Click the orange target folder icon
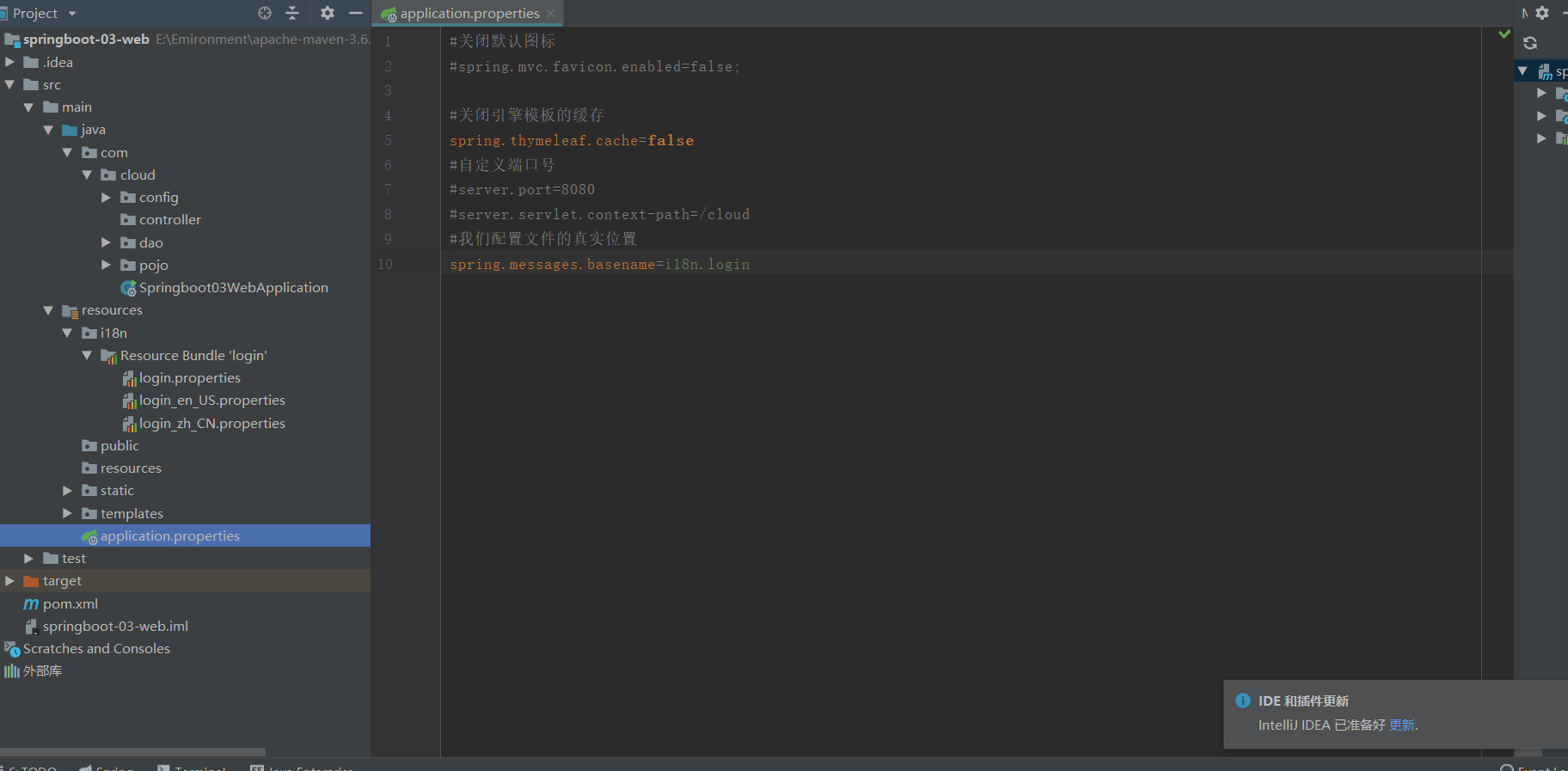 click(32, 581)
